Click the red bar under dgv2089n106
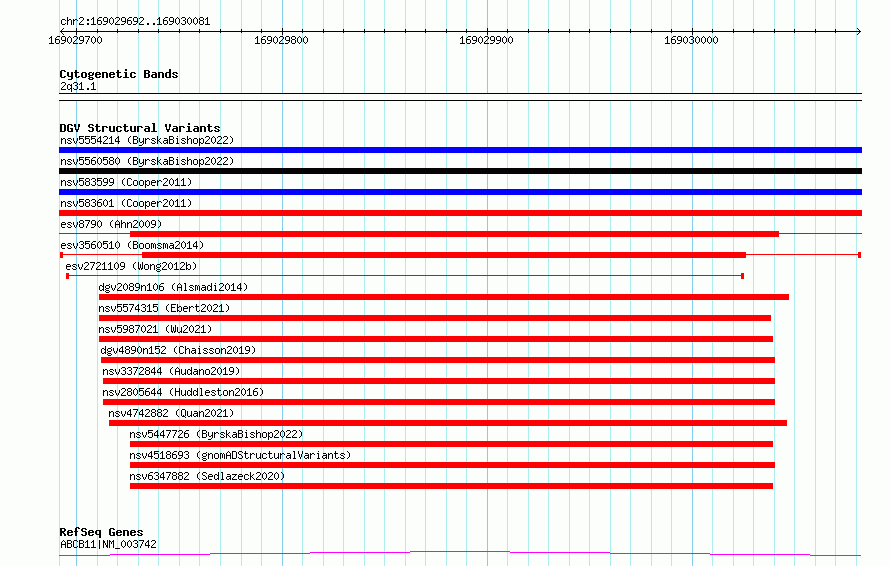The image size is (890, 566). [444, 297]
